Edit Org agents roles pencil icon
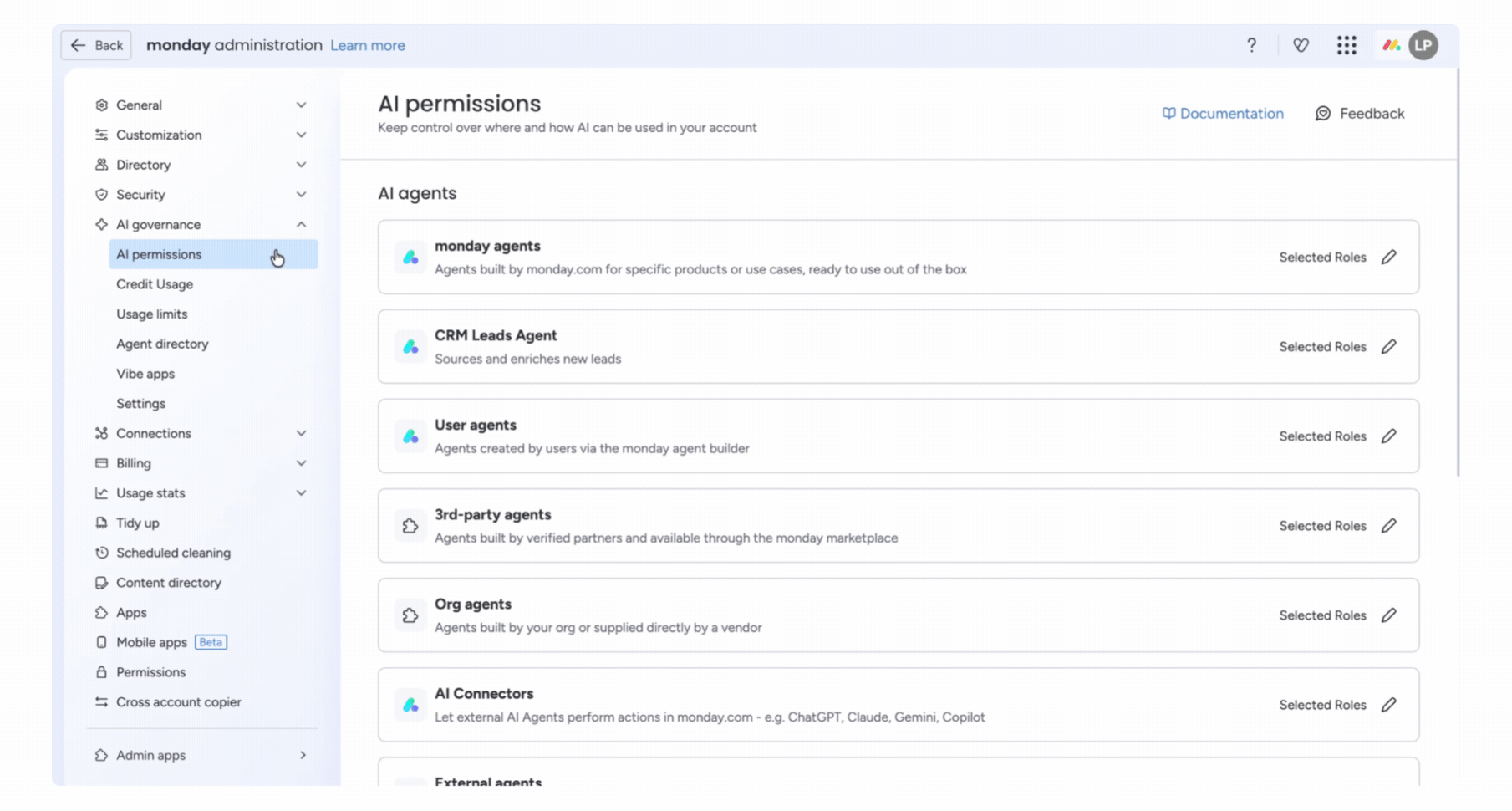 1389,615
